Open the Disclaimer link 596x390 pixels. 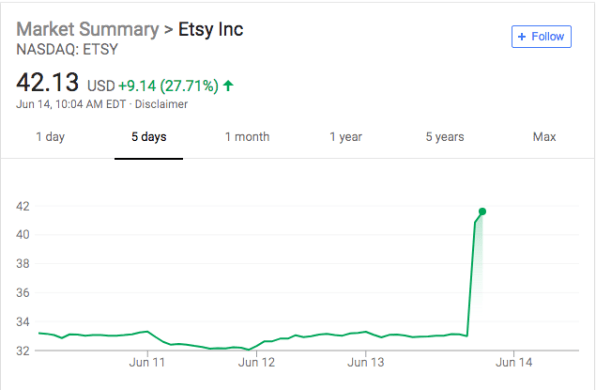tap(161, 104)
